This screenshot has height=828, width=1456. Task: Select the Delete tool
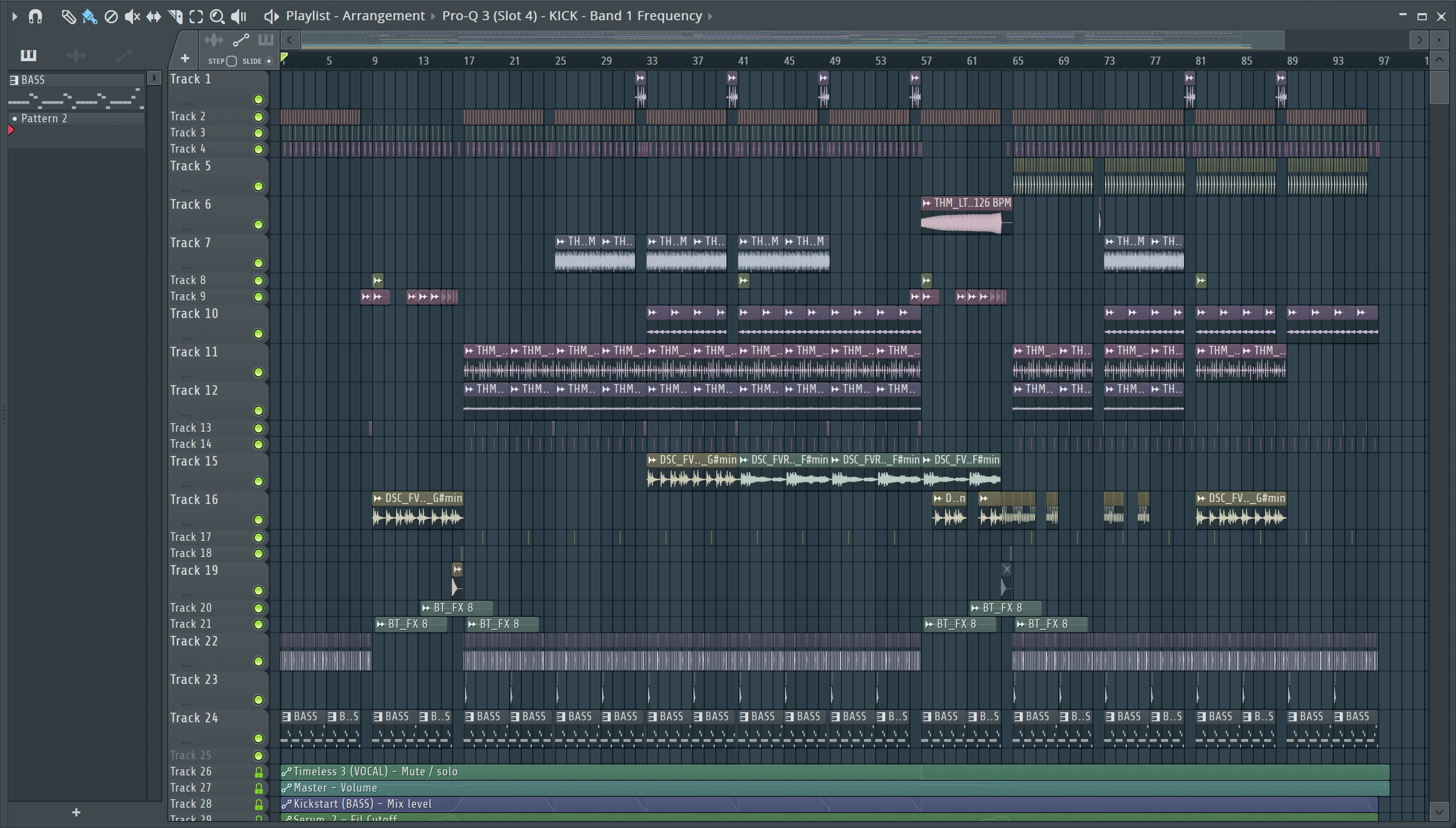111,17
